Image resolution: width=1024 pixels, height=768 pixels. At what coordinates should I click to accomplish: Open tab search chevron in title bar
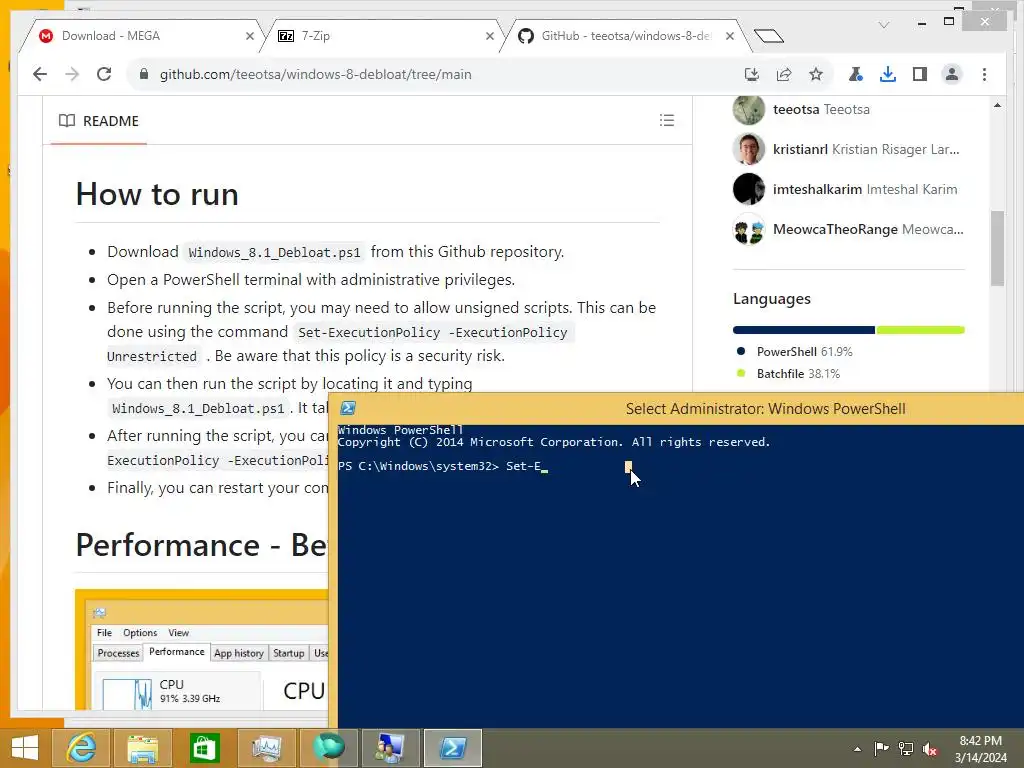[884, 25]
